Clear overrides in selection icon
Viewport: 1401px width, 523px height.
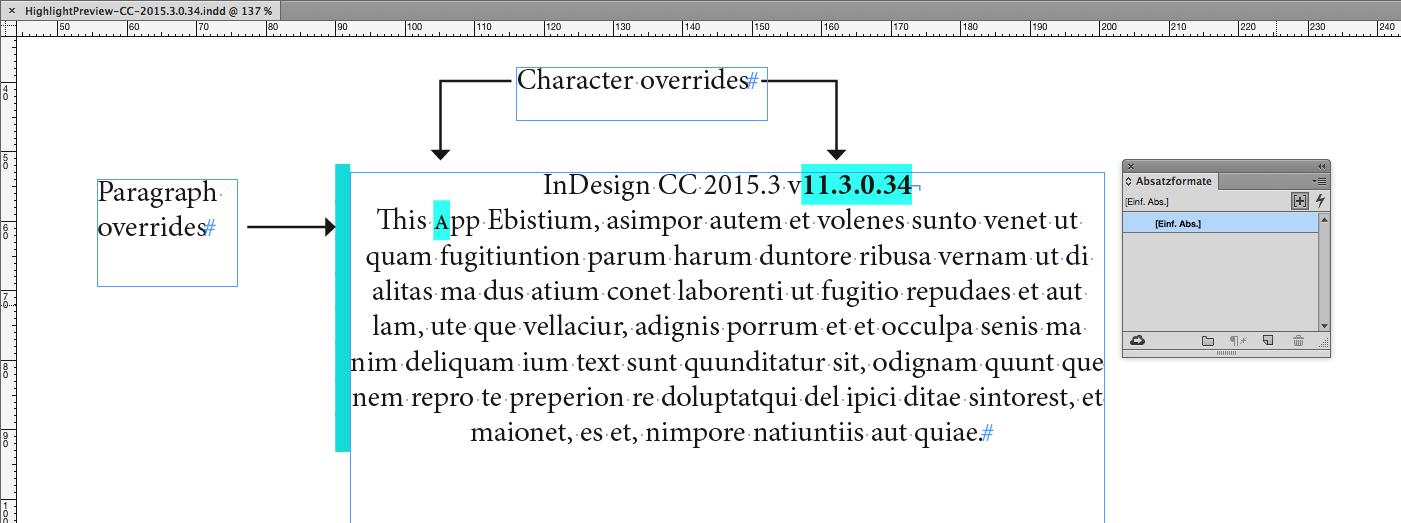[x=1237, y=341]
